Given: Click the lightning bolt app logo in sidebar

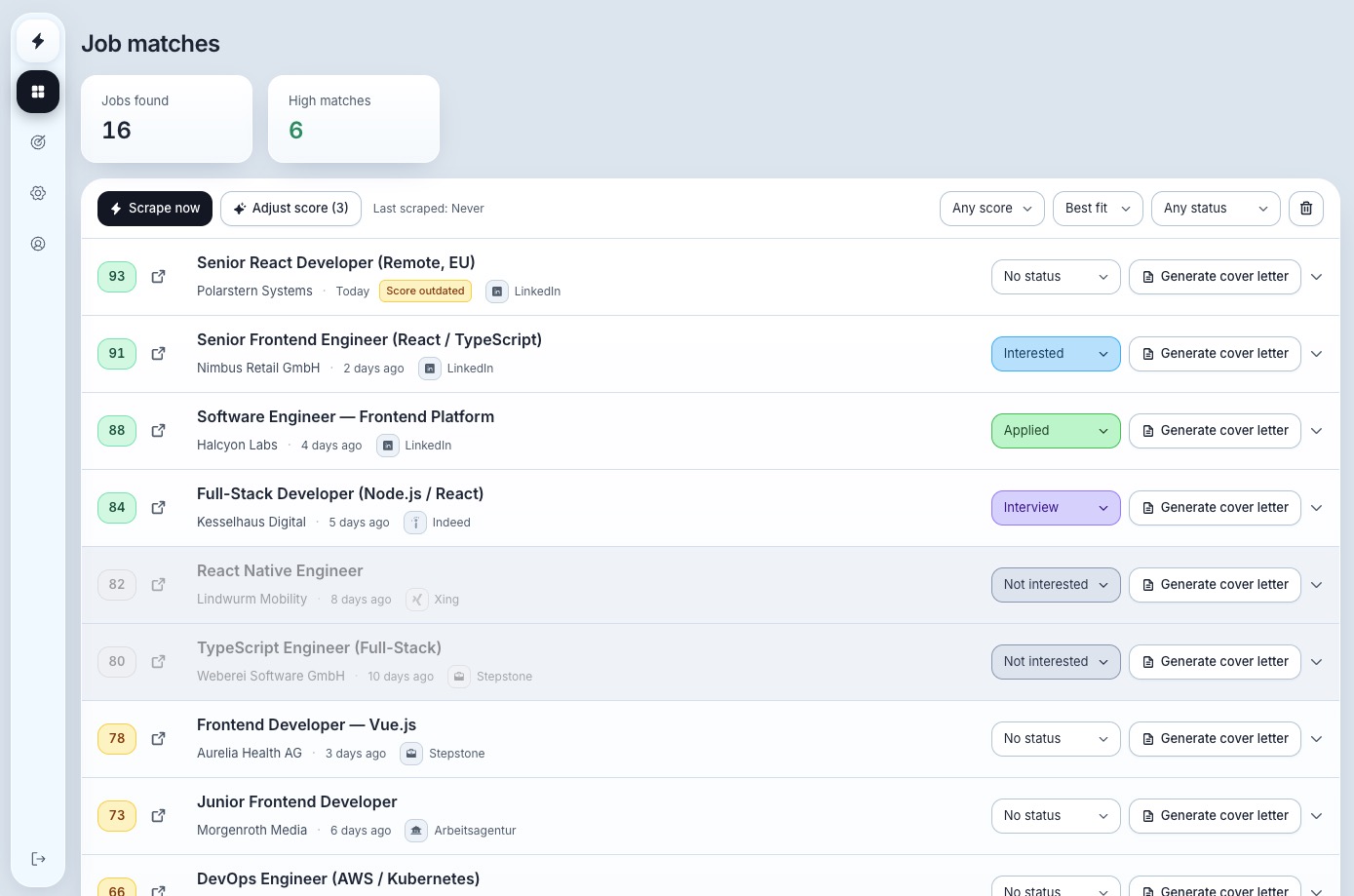Looking at the screenshot, I should [38, 41].
